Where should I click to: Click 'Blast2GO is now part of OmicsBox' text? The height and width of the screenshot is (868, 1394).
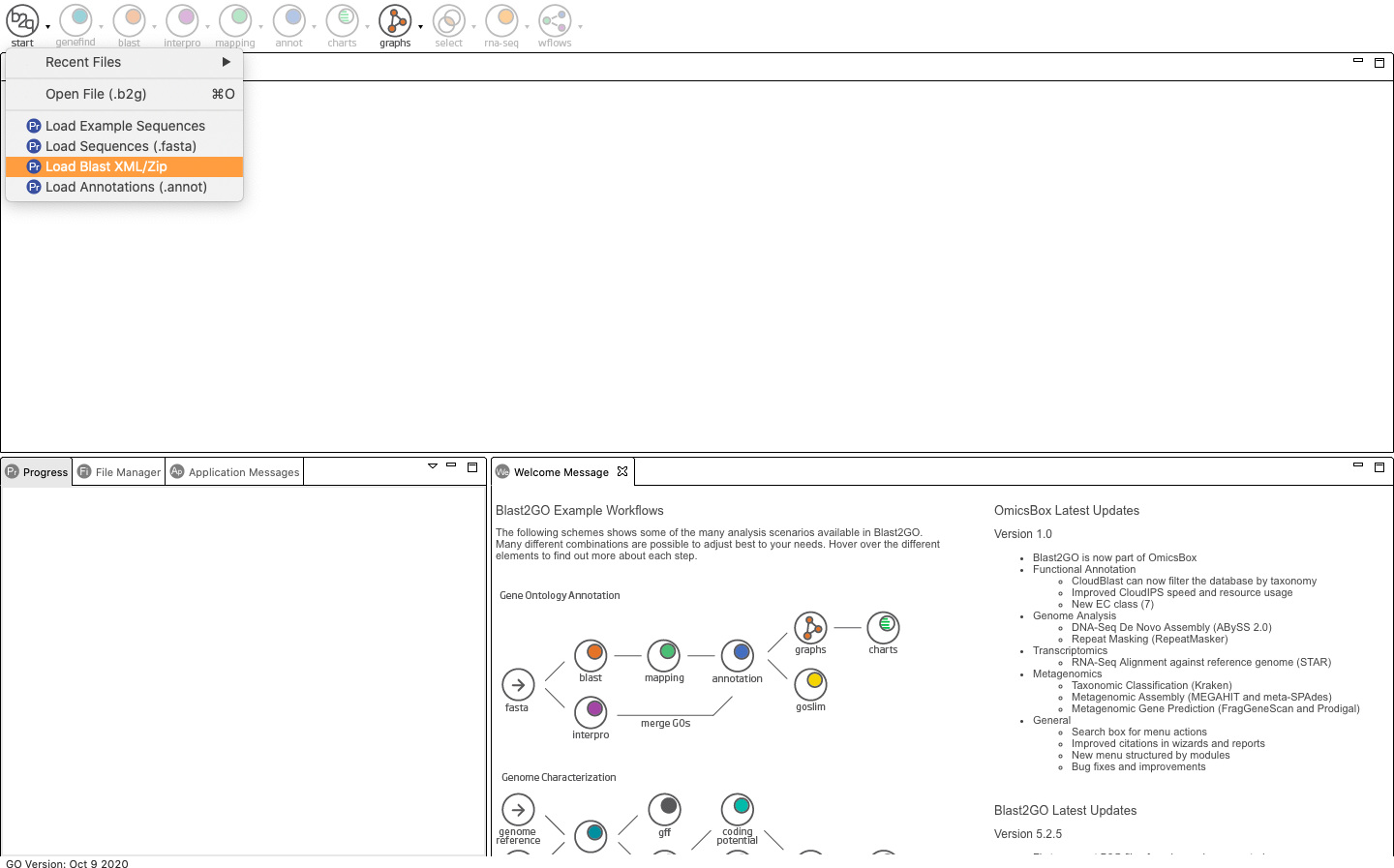[1114, 558]
